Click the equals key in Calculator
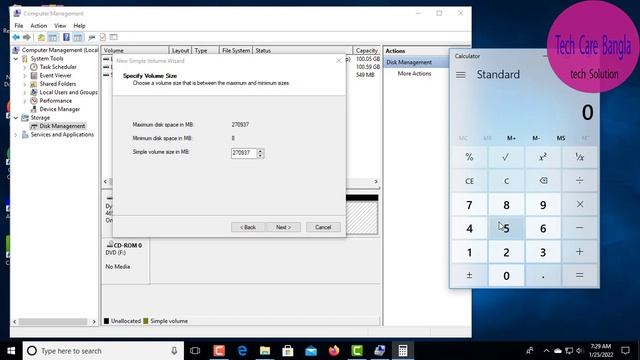Screen dimensions: 640x360 (580, 276)
